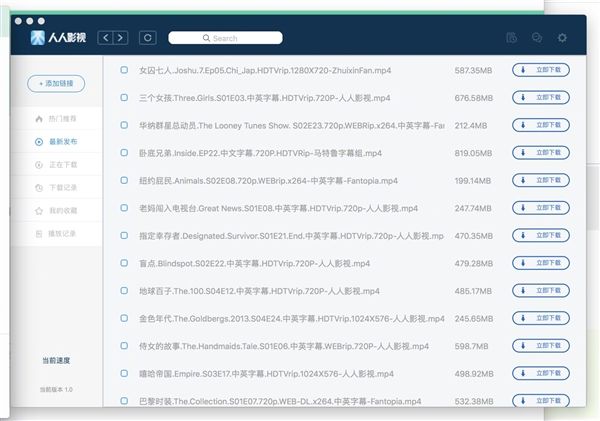Select the 指定幸存者.Designated.Survivor file name
600x421 pixels.
click(x=291, y=236)
